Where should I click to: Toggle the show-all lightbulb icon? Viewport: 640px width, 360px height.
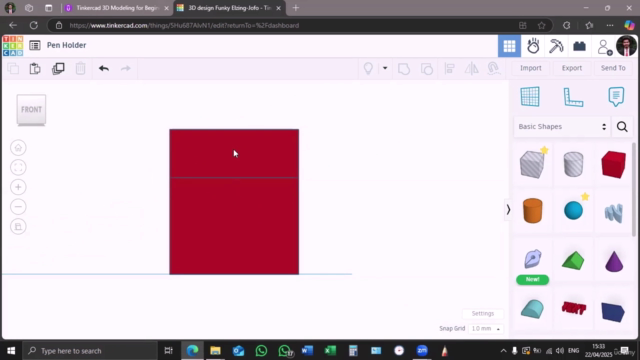[368, 68]
